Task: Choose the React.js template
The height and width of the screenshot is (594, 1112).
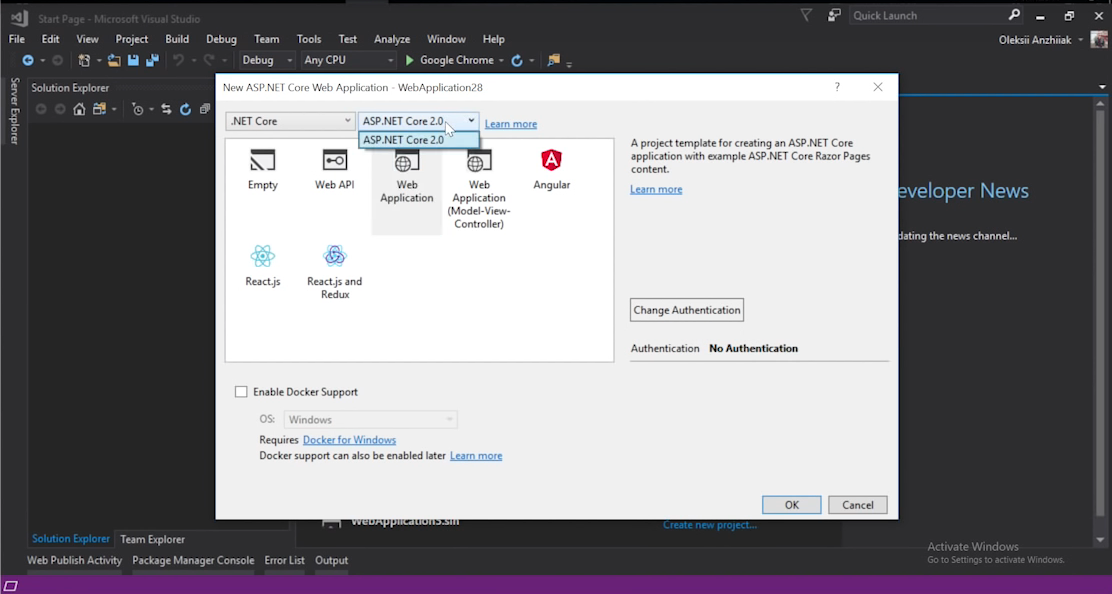Action: [262, 266]
